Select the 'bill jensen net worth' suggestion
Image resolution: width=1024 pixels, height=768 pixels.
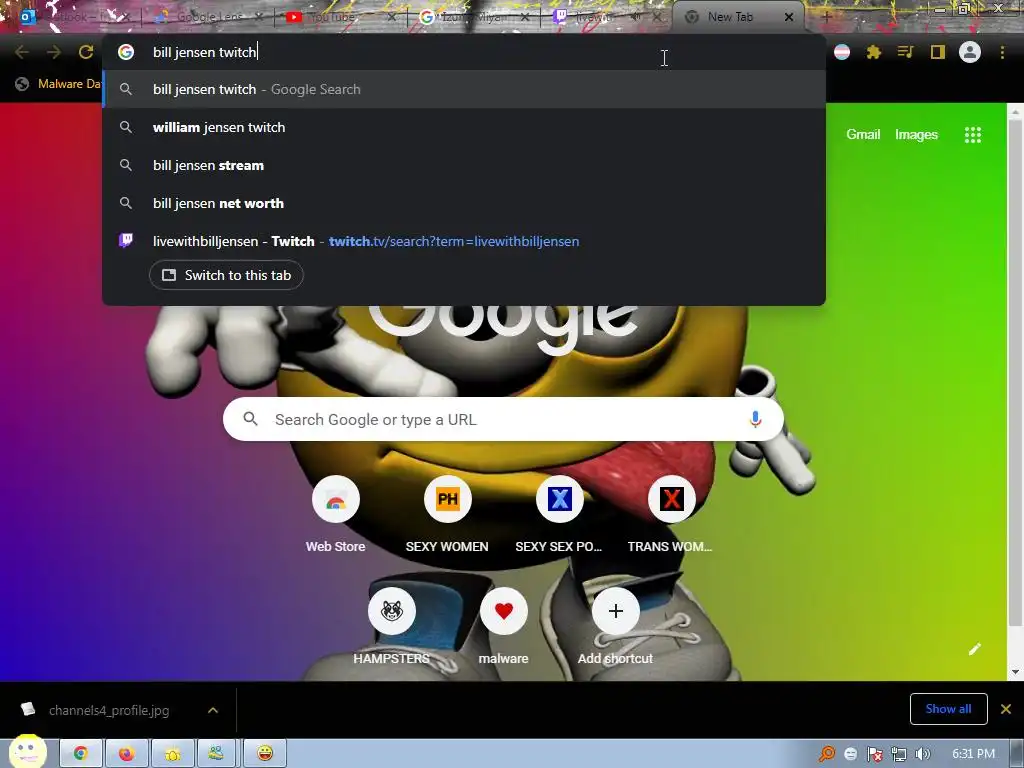[464, 203]
